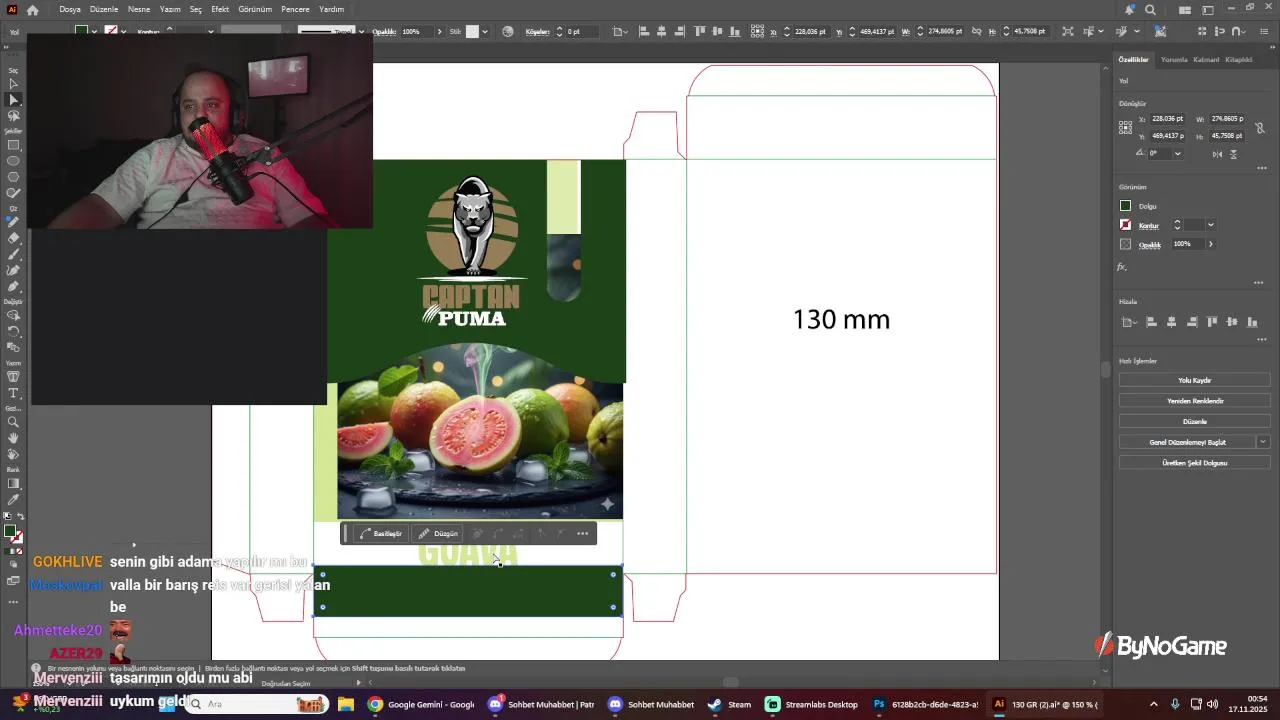Open the Efekt menu

(220, 9)
